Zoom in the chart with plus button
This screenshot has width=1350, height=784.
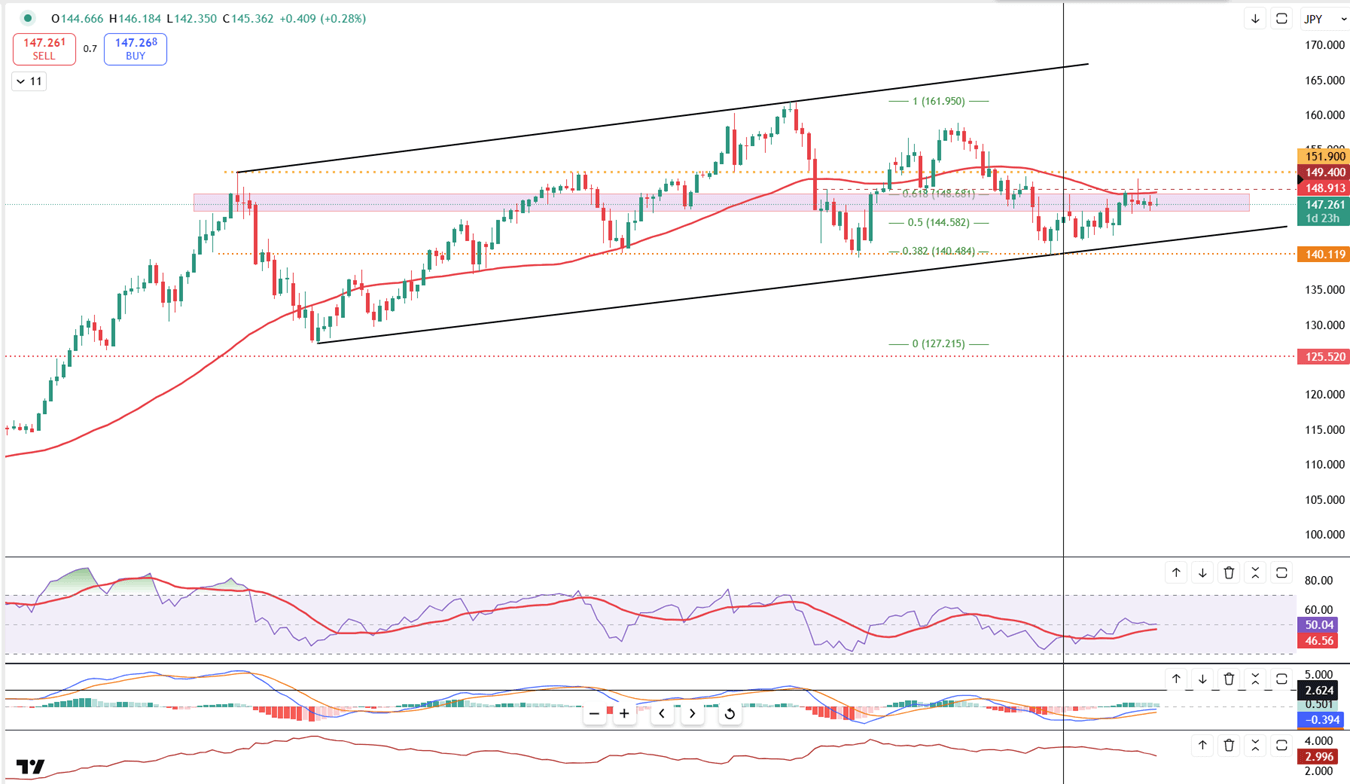pyautogui.click(x=624, y=714)
